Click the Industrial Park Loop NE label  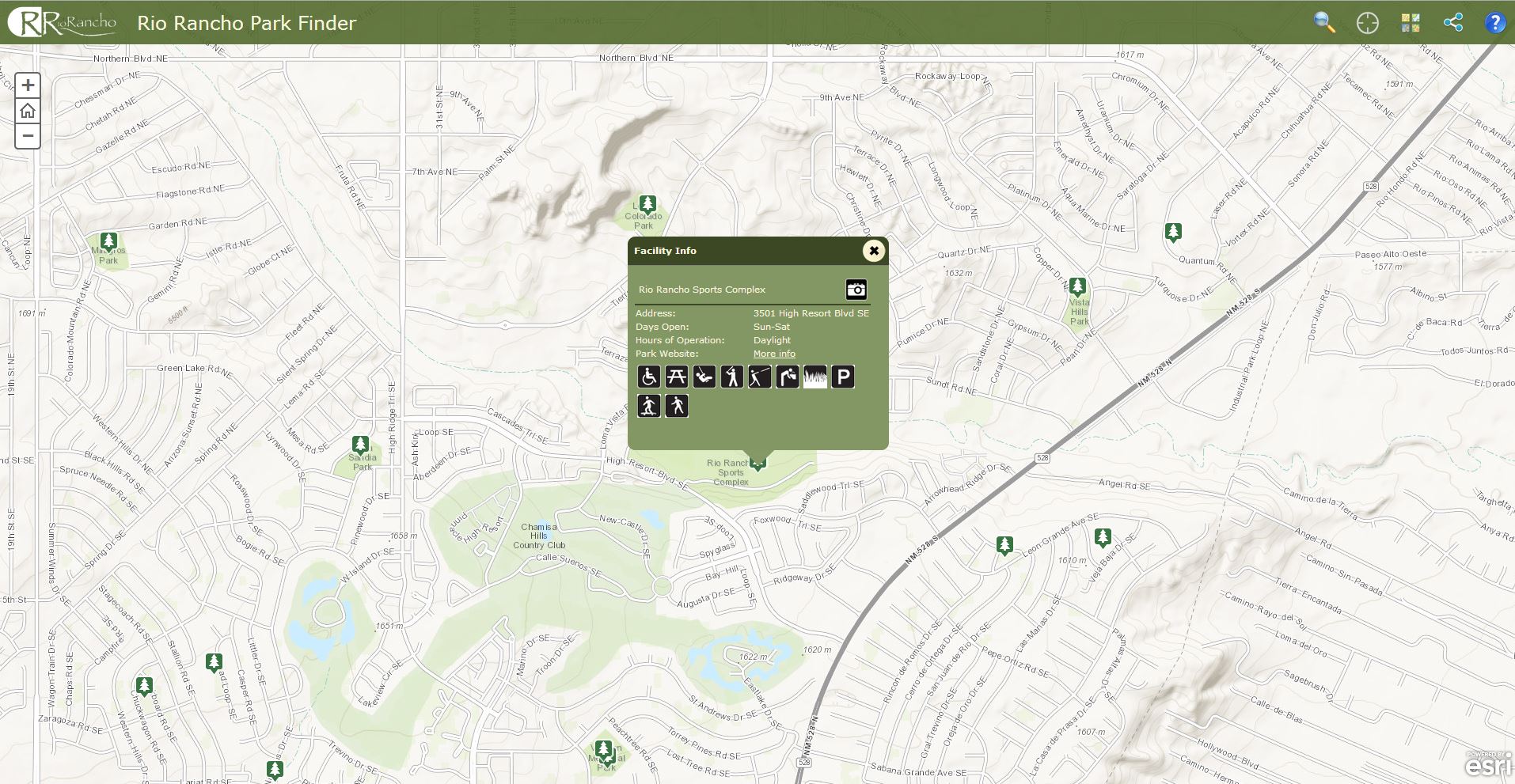[1249, 365]
